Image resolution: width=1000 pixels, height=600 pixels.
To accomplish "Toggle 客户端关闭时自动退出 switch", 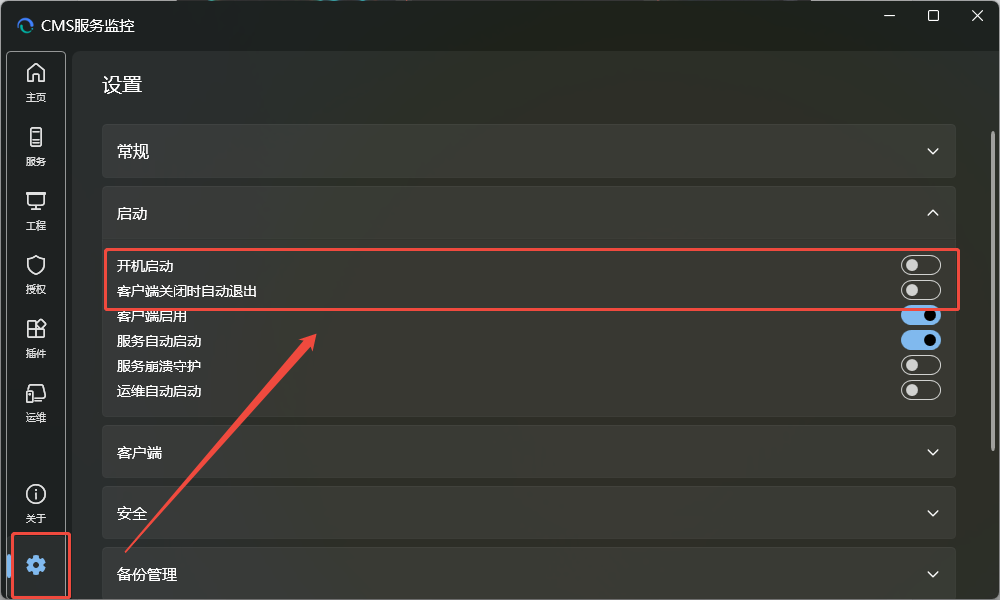I will [x=920, y=290].
